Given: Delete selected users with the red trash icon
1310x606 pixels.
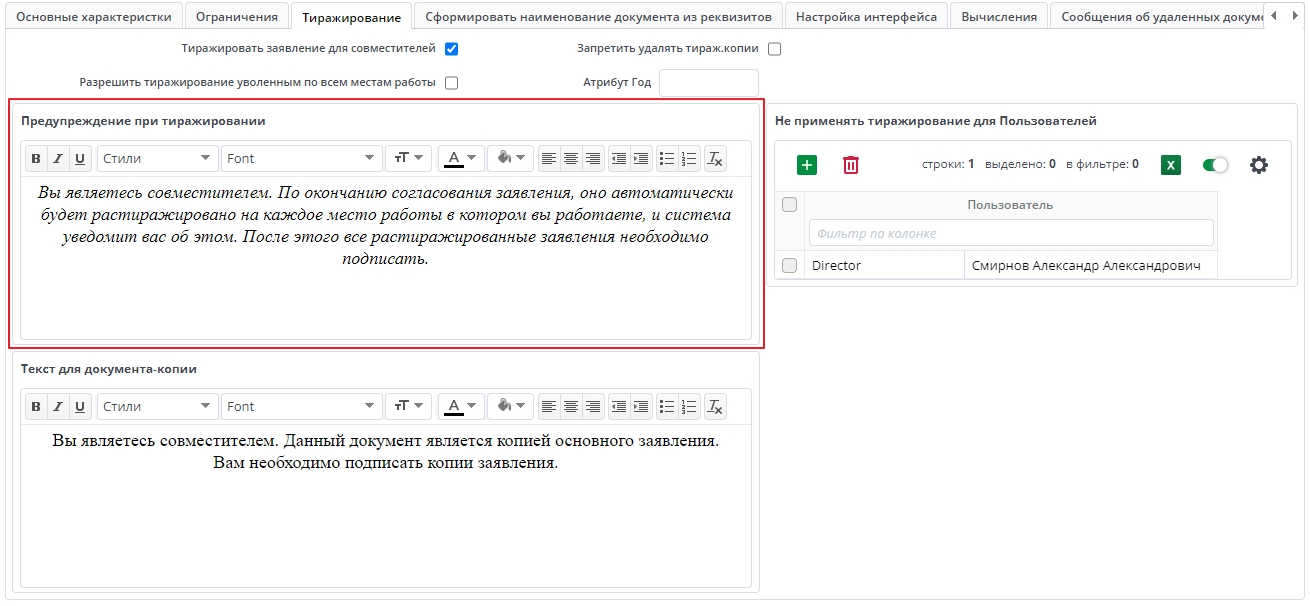Looking at the screenshot, I should 850,164.
